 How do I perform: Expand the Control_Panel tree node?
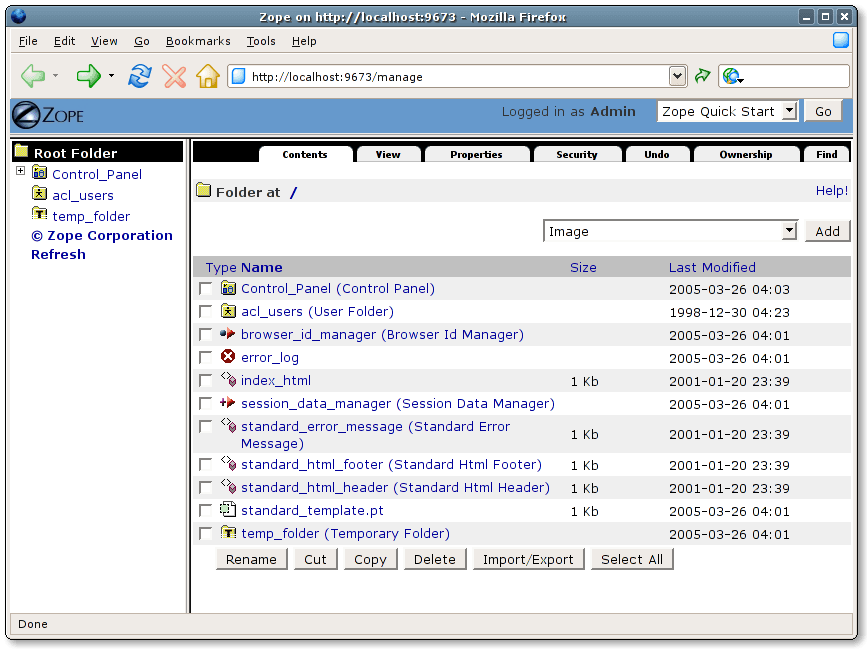[20, 172]
